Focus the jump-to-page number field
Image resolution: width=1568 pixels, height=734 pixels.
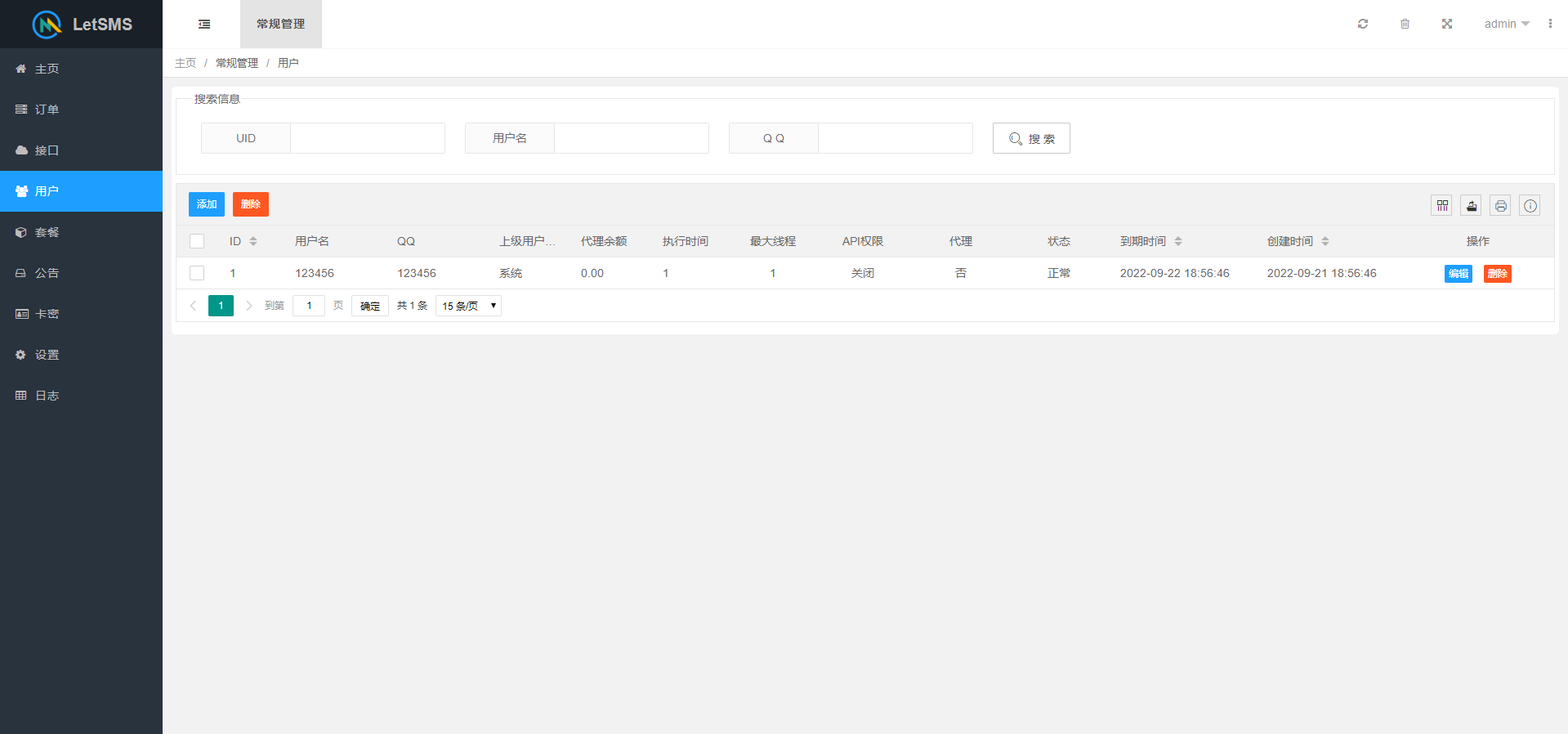click(x=309, y=306)
